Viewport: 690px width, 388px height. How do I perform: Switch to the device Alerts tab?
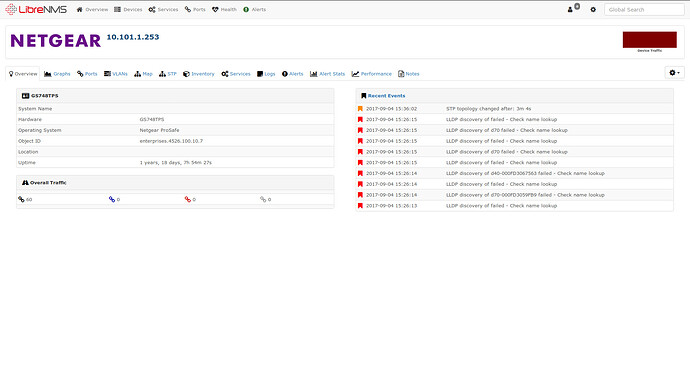[x=293, y=74]
